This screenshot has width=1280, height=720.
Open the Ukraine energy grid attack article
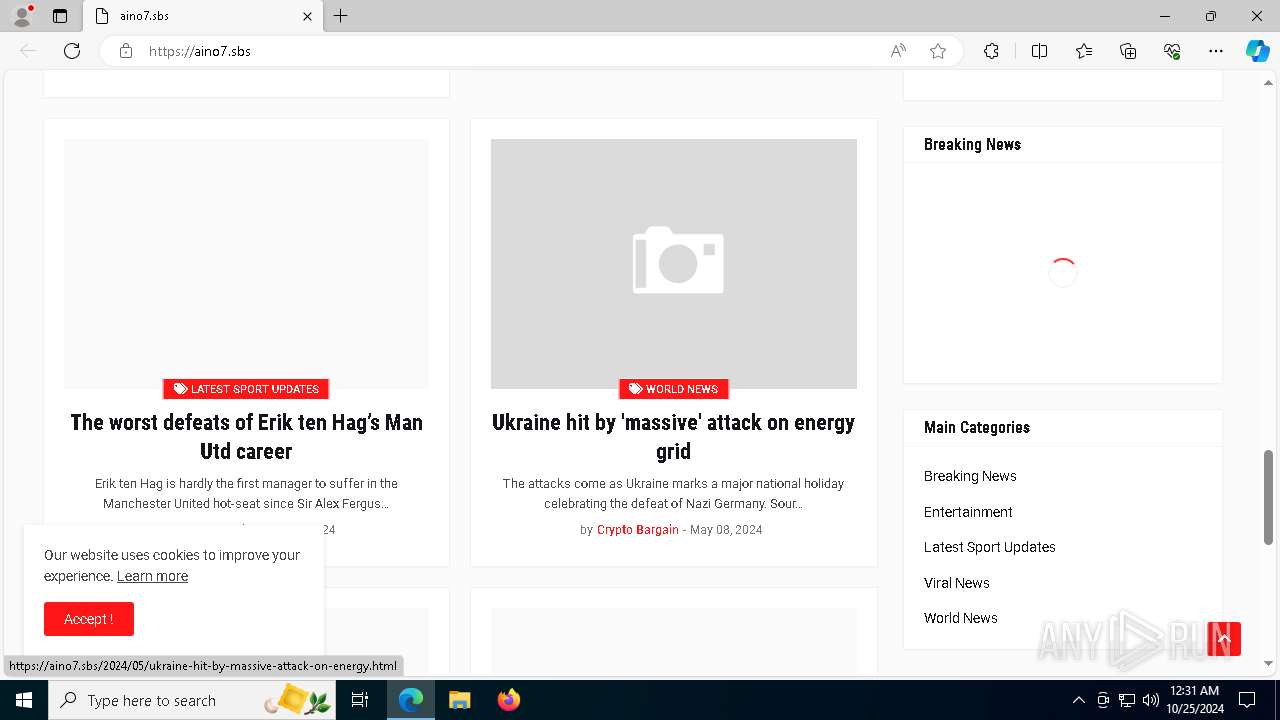tap(673, 436)
